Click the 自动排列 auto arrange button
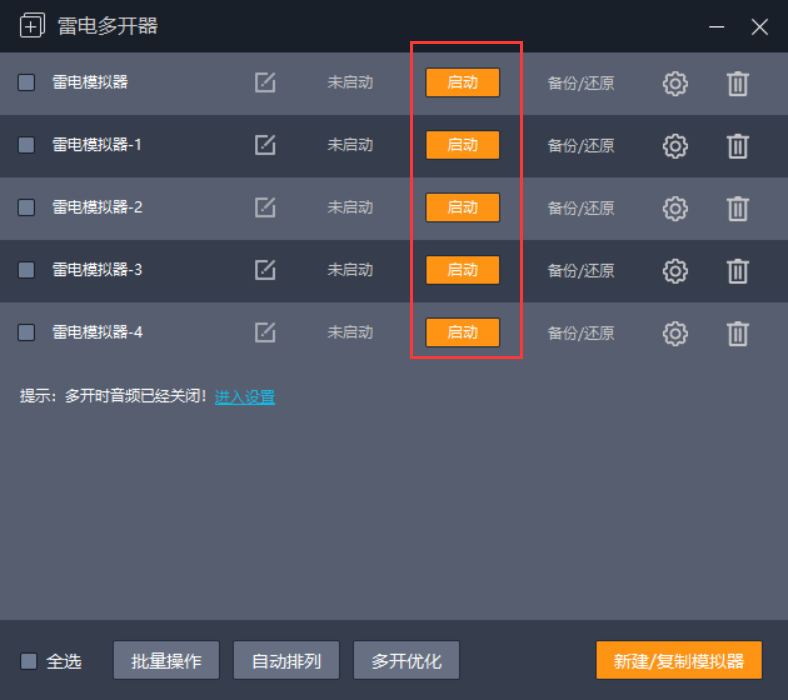Viewport: 788px width, 700px height. (x=286, y=660)
